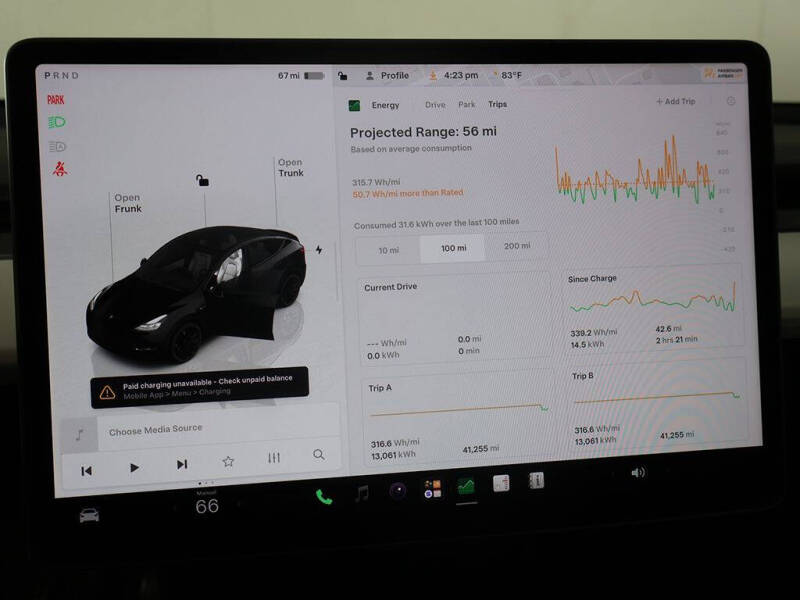Screen dimensions: 800x600
Task: Open the Camera app in dock
Action: pos(397,491)
